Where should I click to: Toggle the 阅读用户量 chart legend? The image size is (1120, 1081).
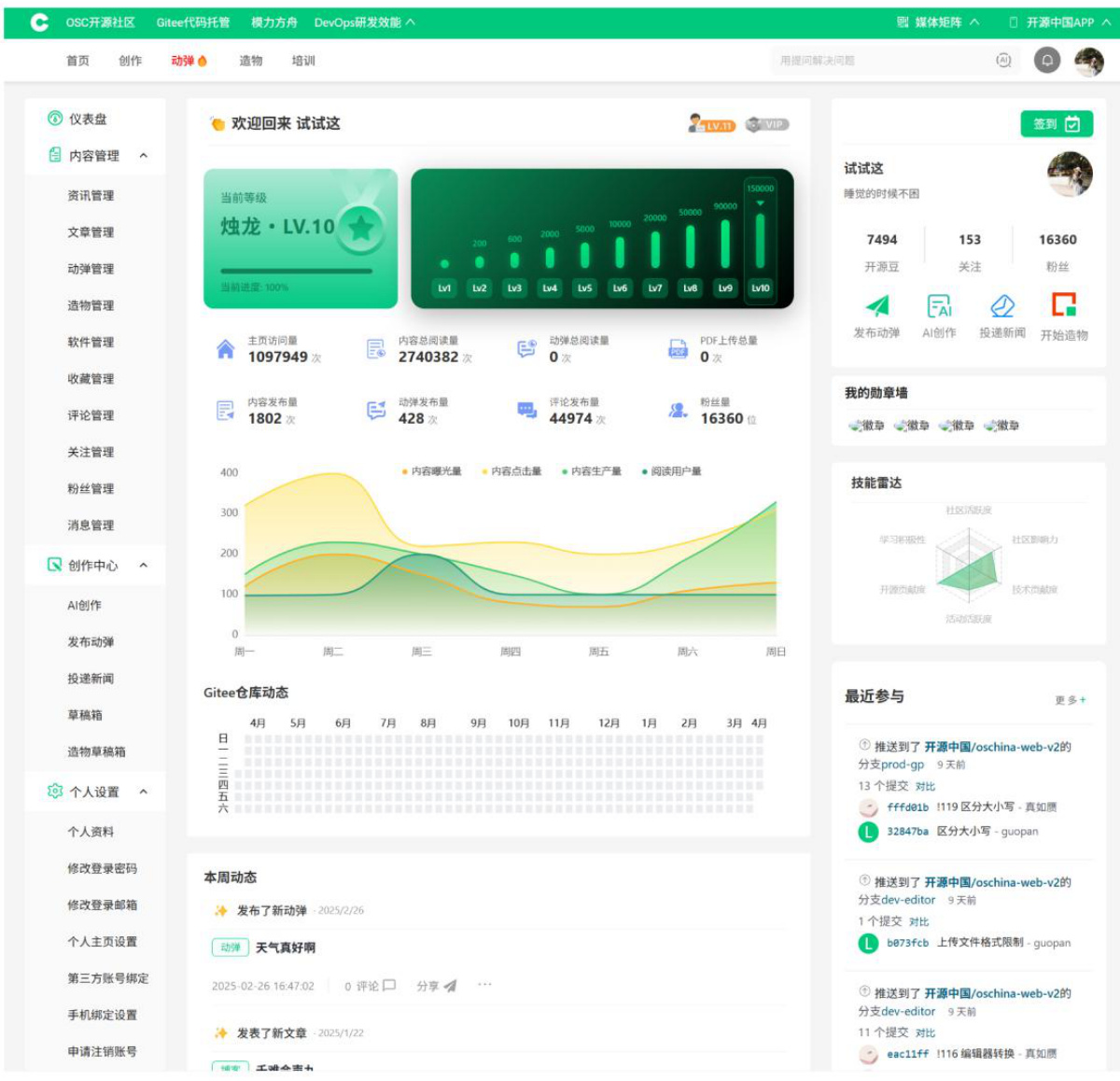pos(672,471)
